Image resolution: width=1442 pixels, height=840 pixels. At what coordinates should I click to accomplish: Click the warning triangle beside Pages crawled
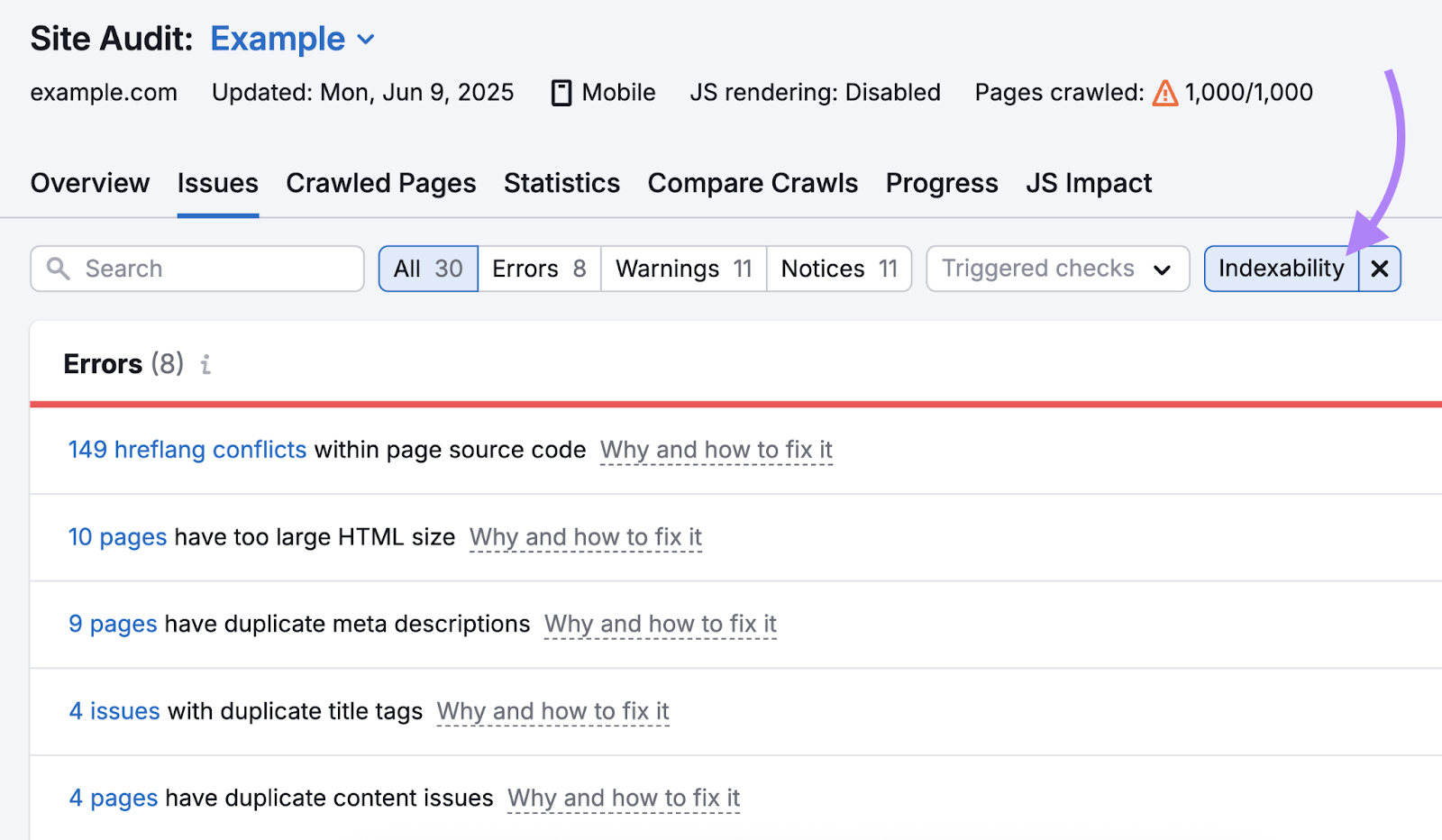click(x=1166, y=92)
